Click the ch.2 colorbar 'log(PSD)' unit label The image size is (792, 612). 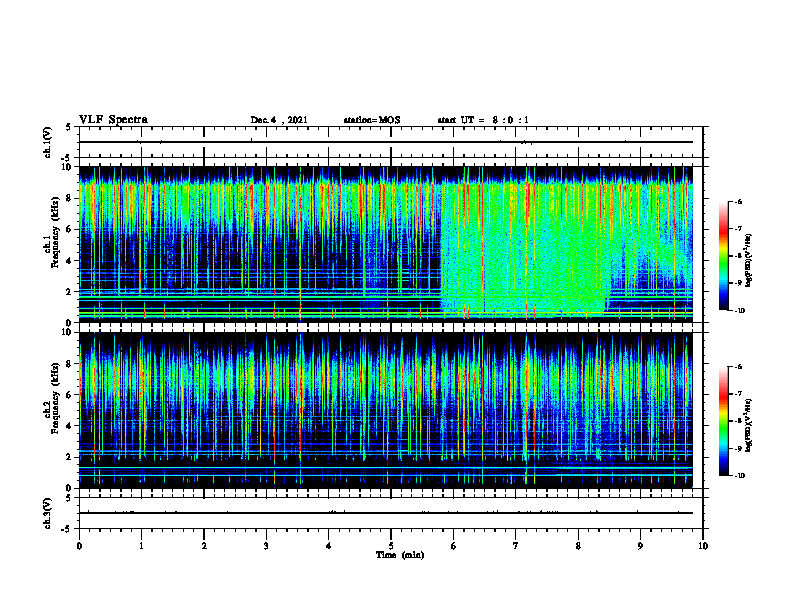pos(749,425)
